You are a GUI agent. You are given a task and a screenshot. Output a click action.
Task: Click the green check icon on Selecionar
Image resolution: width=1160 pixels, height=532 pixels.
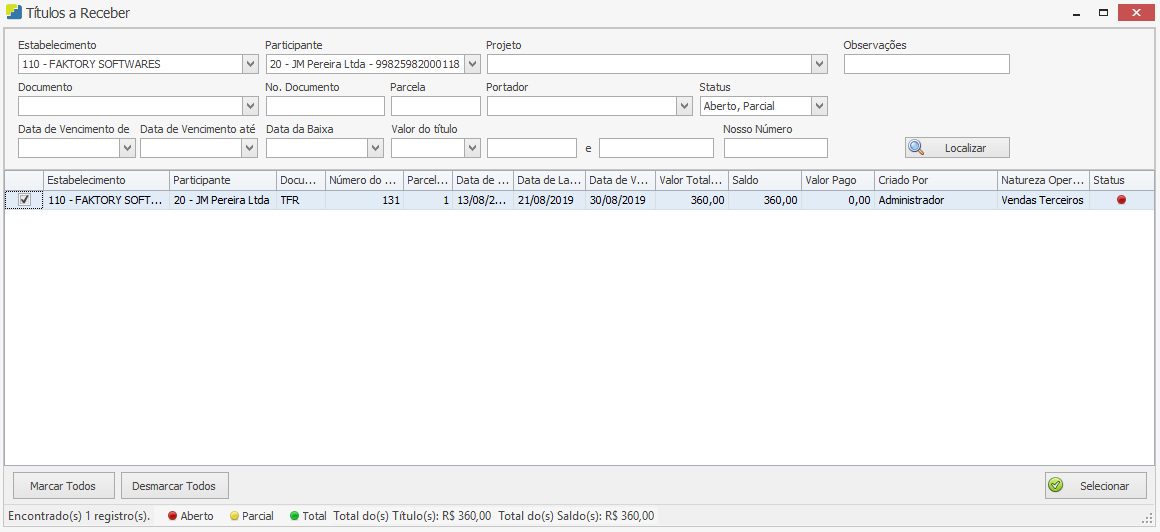1056,486
